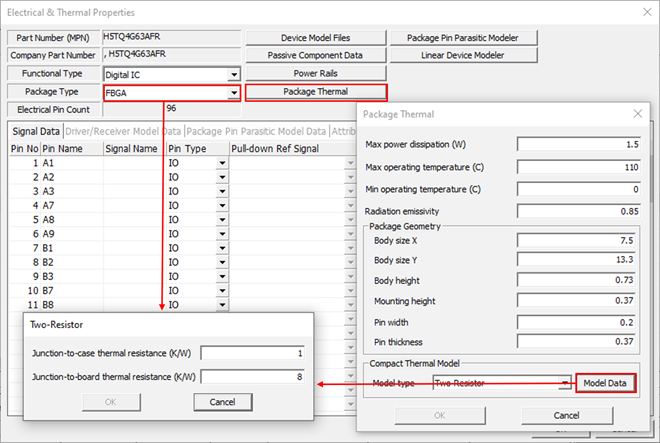Screen dimensions: 660x443
Task: Click the Signal Name column header
Action: (x=132, y=148)
